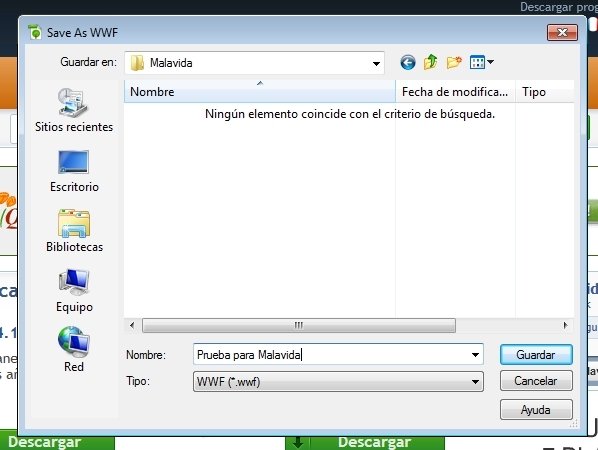Expand the Nombre filename dropdown arrow
The image size is (598, 450).
coord(475,355)
